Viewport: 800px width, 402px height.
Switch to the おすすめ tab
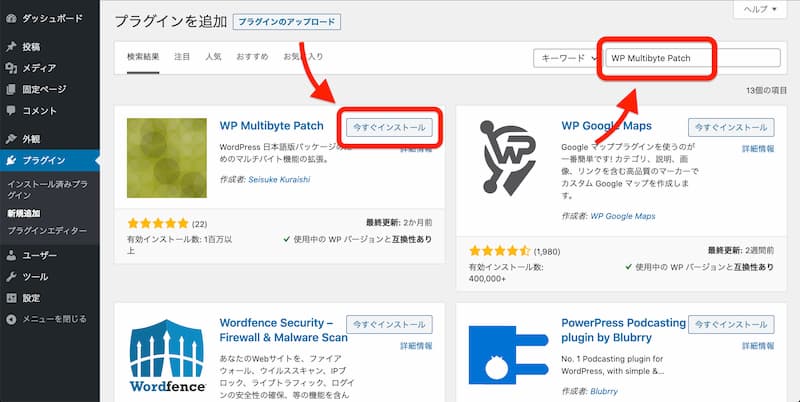pyautogui.click(x=252, y=57)
